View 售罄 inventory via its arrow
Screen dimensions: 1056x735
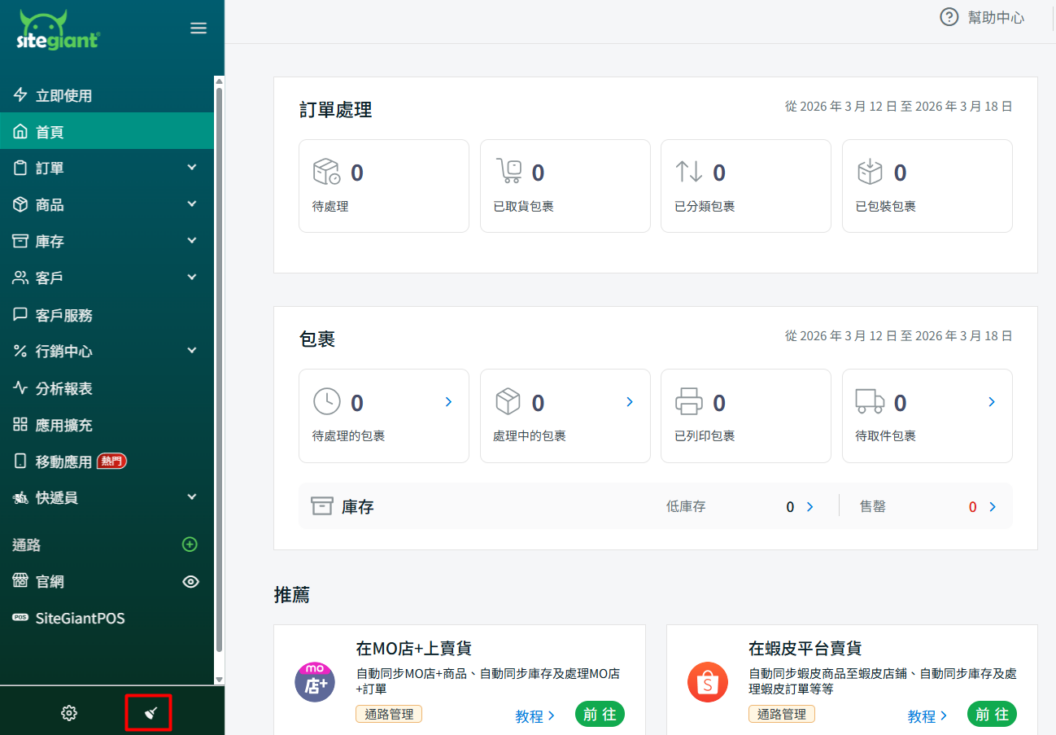(x=992, y=507)
